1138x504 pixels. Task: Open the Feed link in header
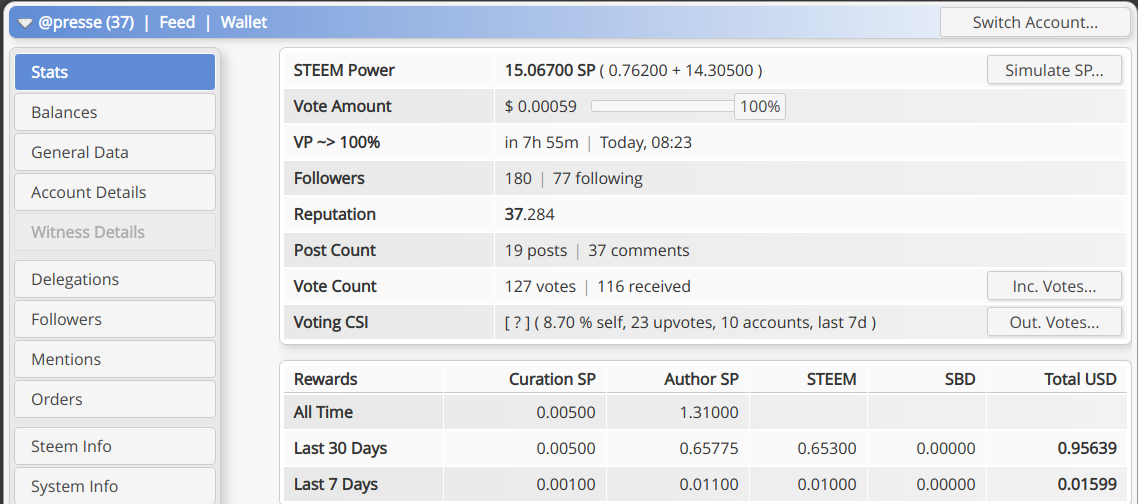(x=177, y=23)
